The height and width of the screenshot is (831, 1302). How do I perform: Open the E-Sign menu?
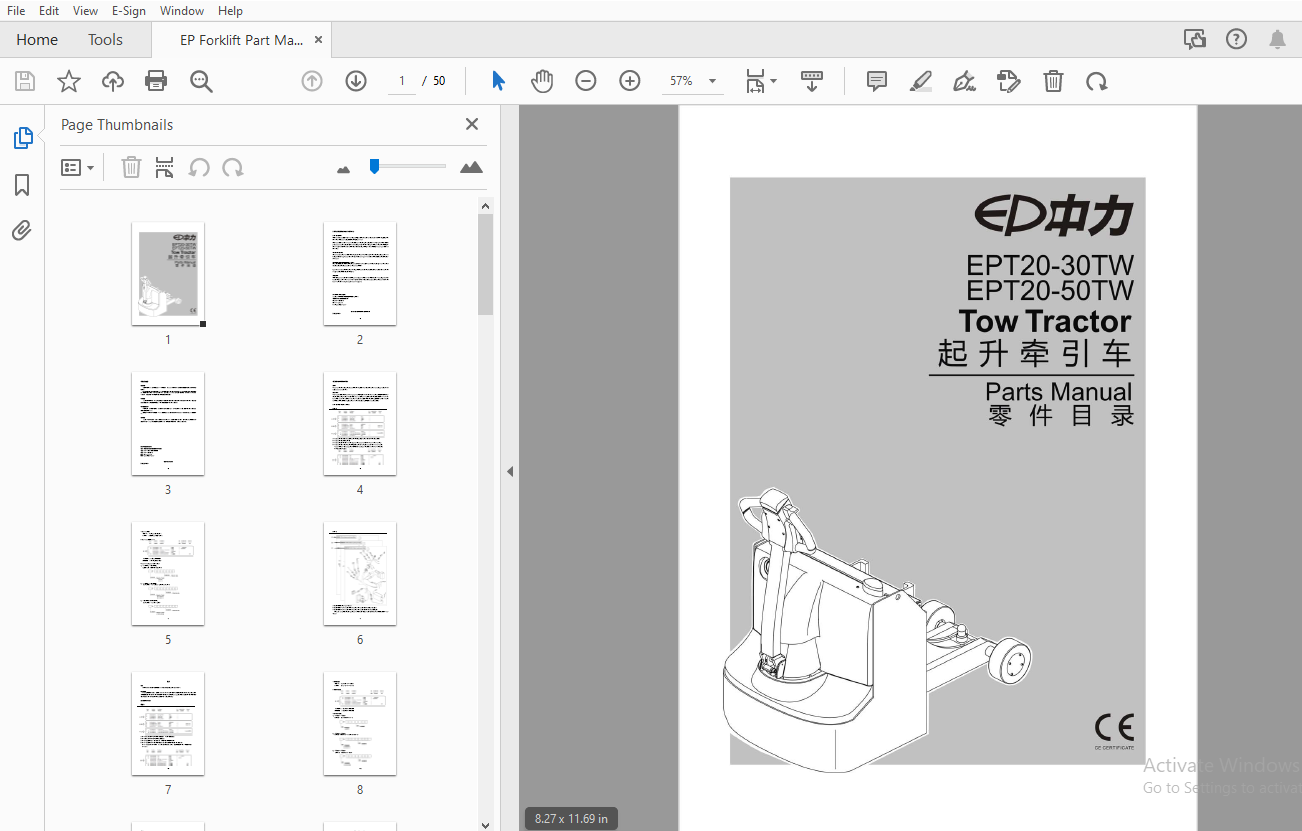(x=129, y=10)
